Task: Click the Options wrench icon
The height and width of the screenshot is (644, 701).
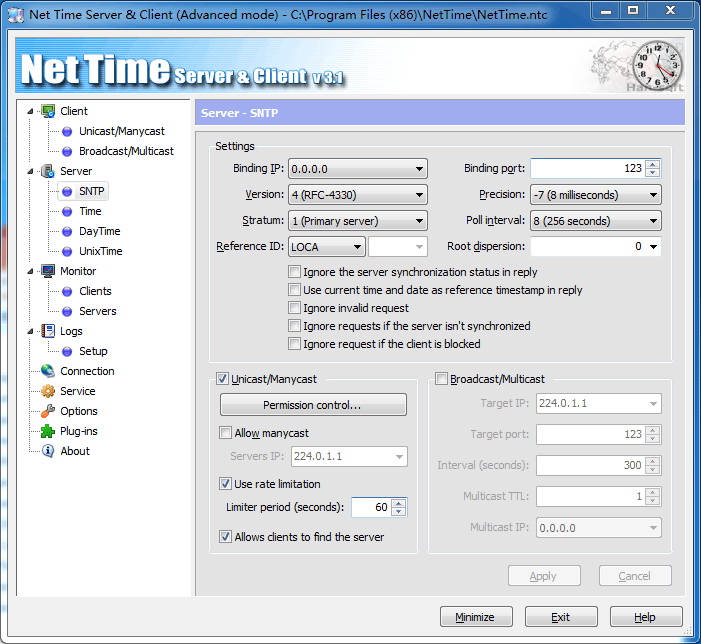Action: coord(48,411)
